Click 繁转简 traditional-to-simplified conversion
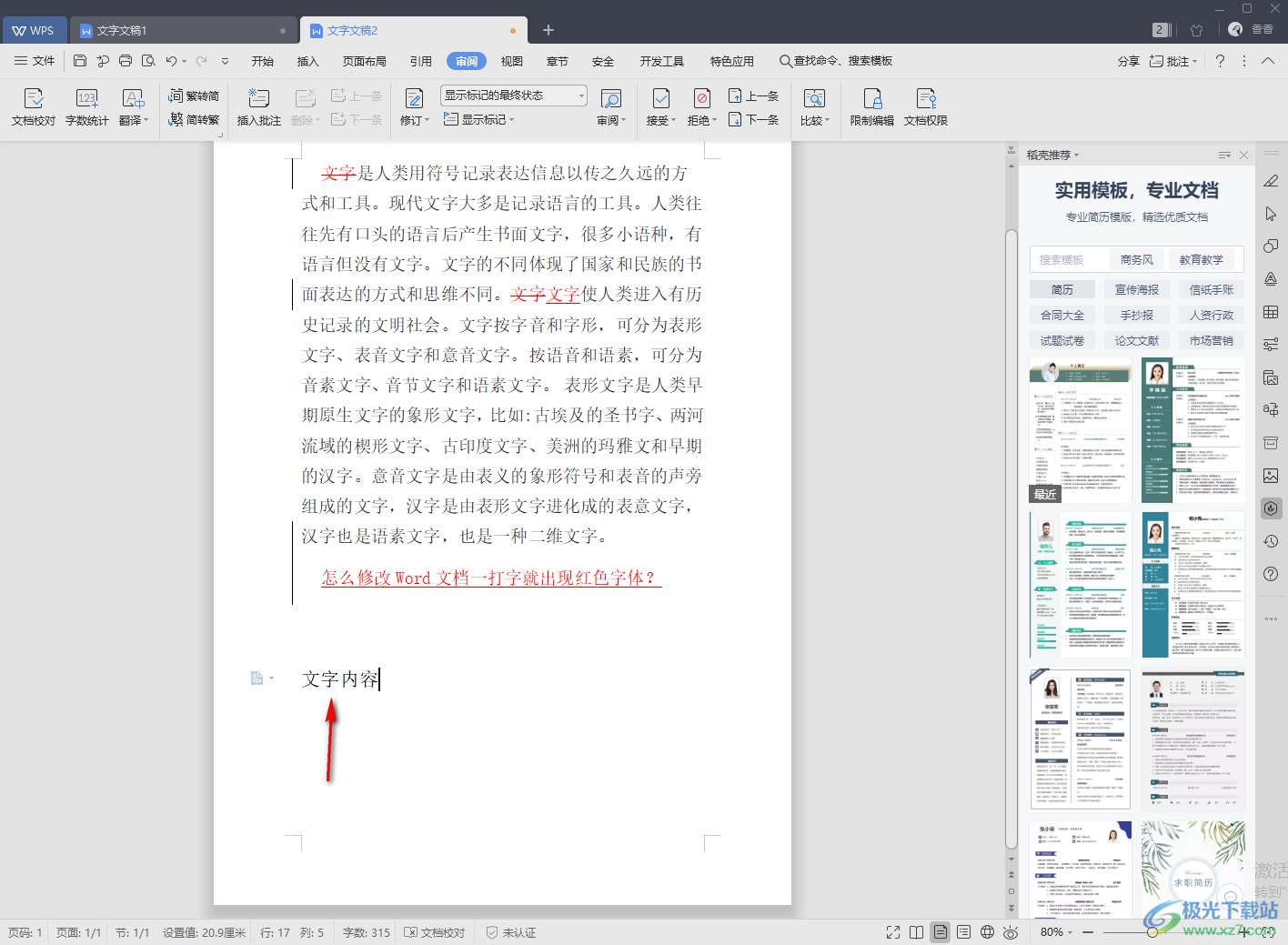 194,96
